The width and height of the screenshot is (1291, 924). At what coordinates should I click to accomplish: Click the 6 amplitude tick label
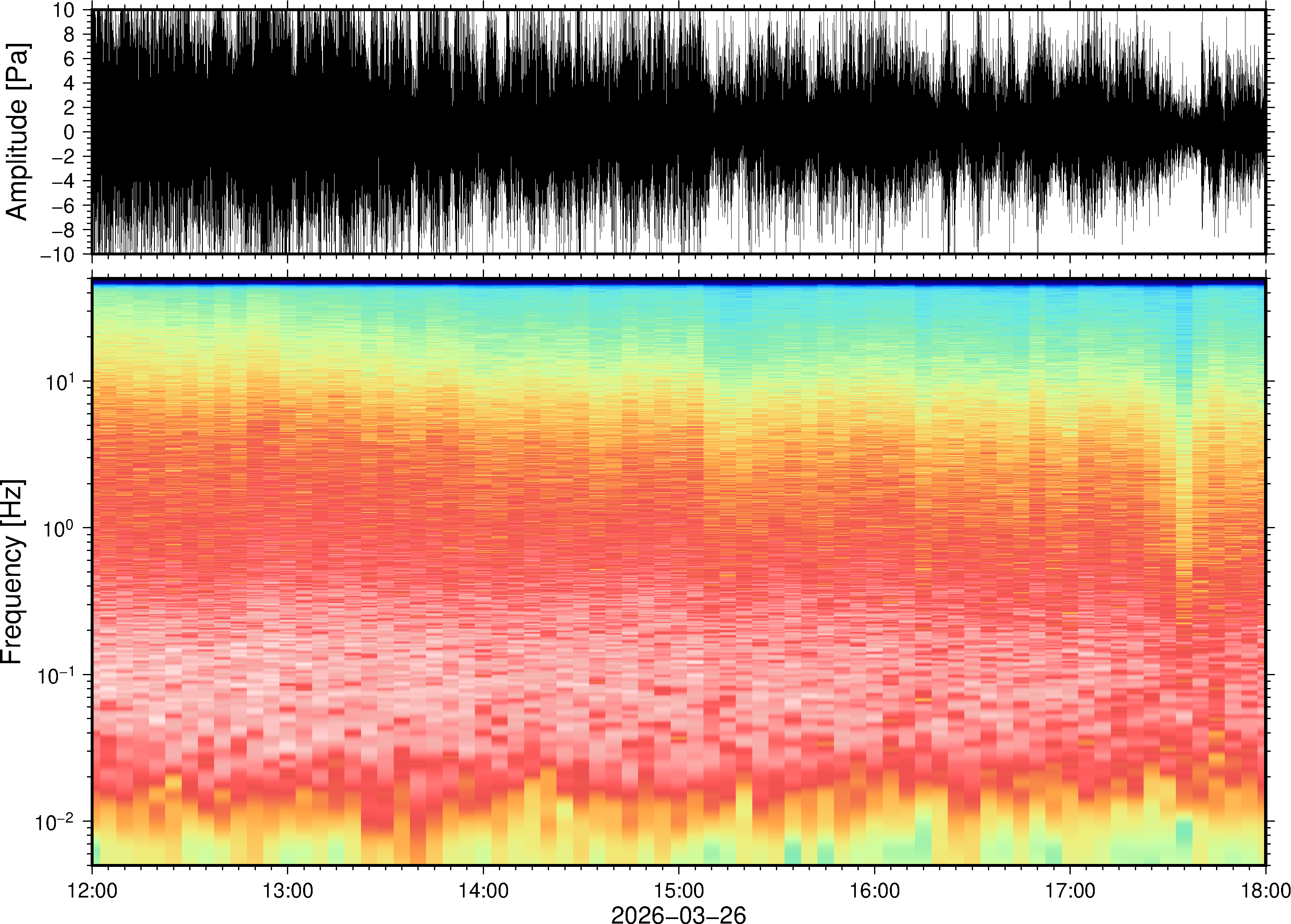point(70,59)
